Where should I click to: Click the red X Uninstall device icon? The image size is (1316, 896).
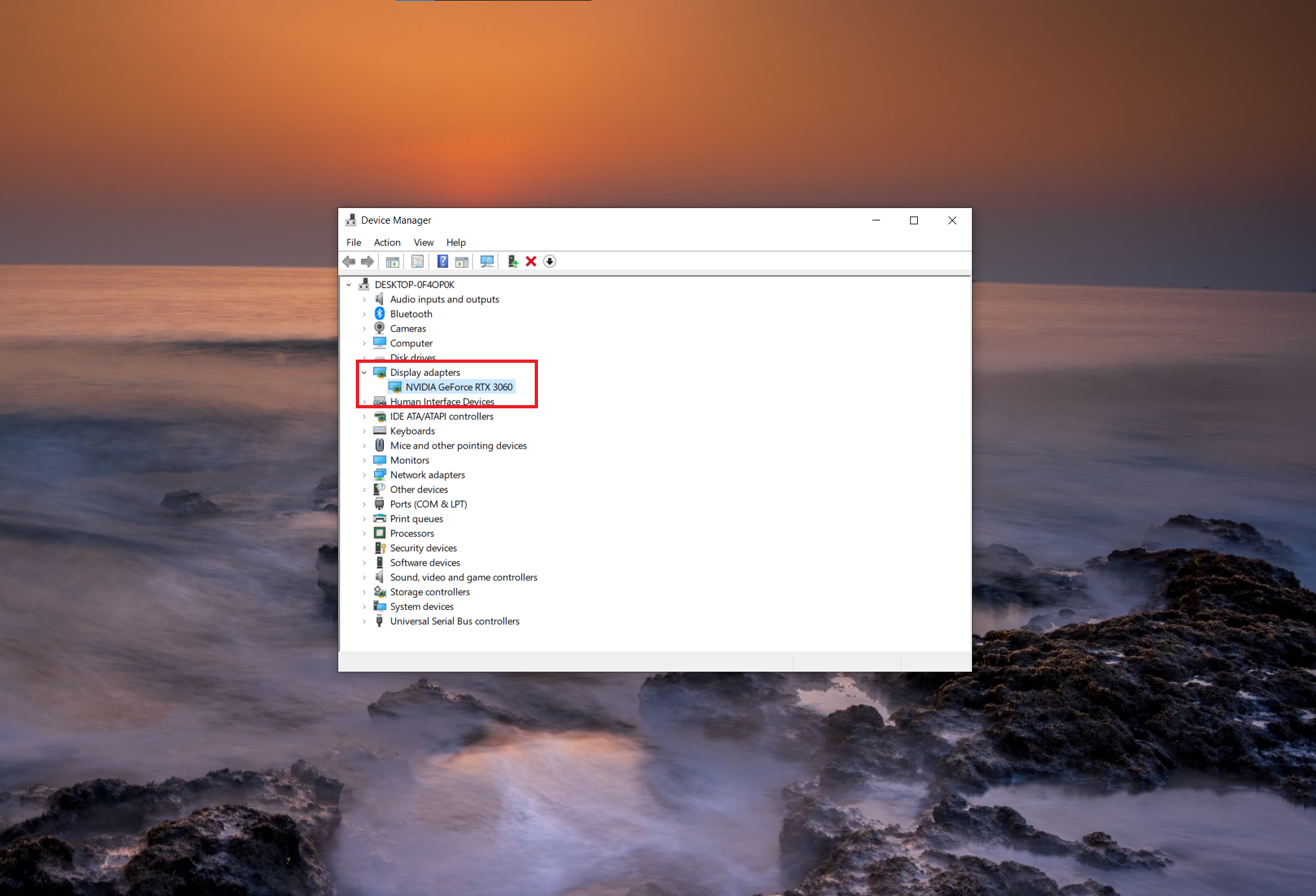coord(531,261)
